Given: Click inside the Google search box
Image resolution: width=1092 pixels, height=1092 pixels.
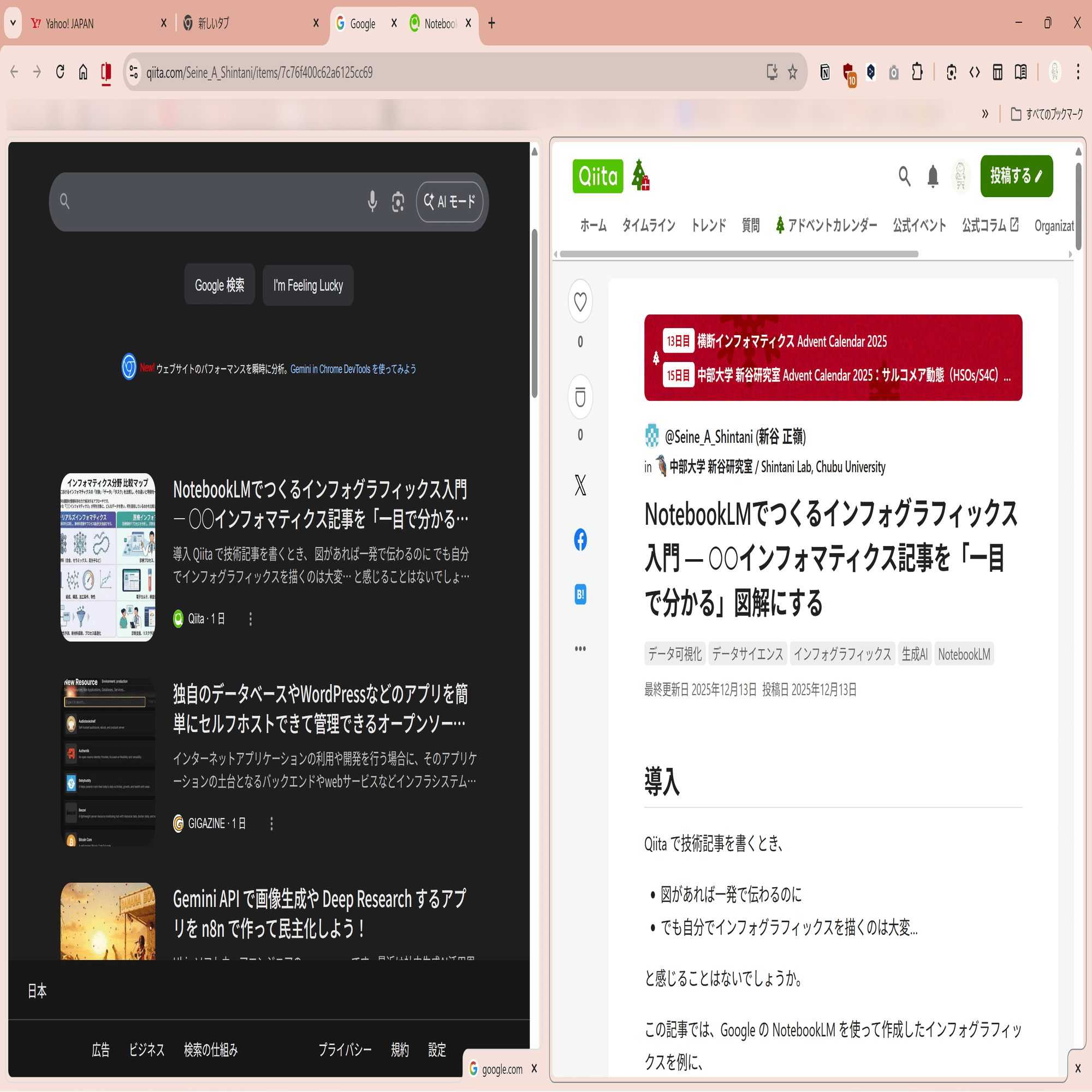Looking at the screenshot, I should 226,202.
